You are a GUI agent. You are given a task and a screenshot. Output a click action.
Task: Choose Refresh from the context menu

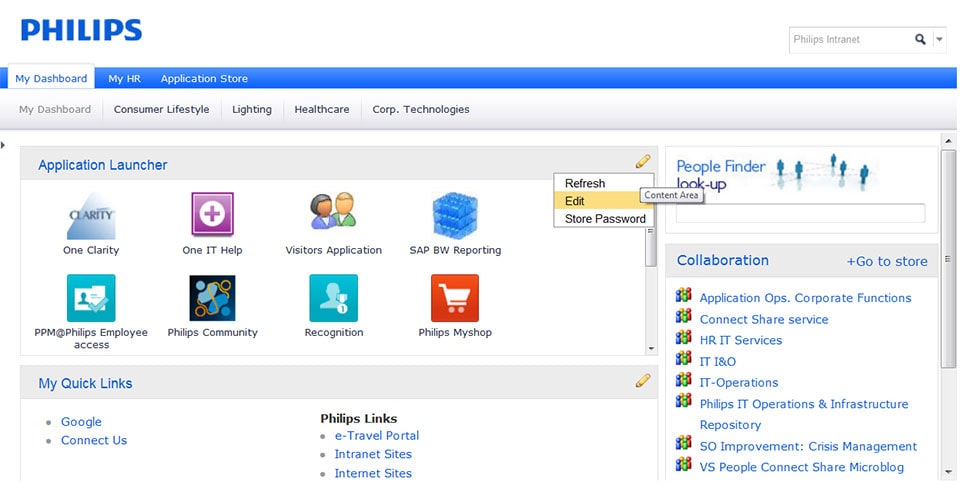[x=604, y=183]
